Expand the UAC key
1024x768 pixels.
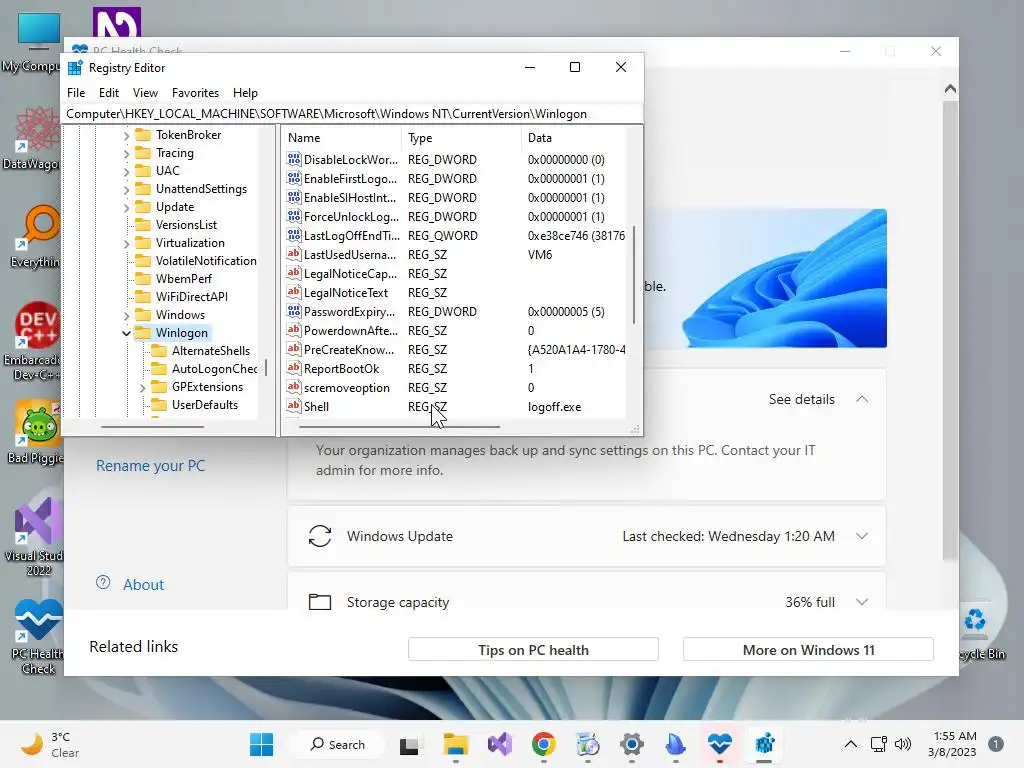click(126, 171)
